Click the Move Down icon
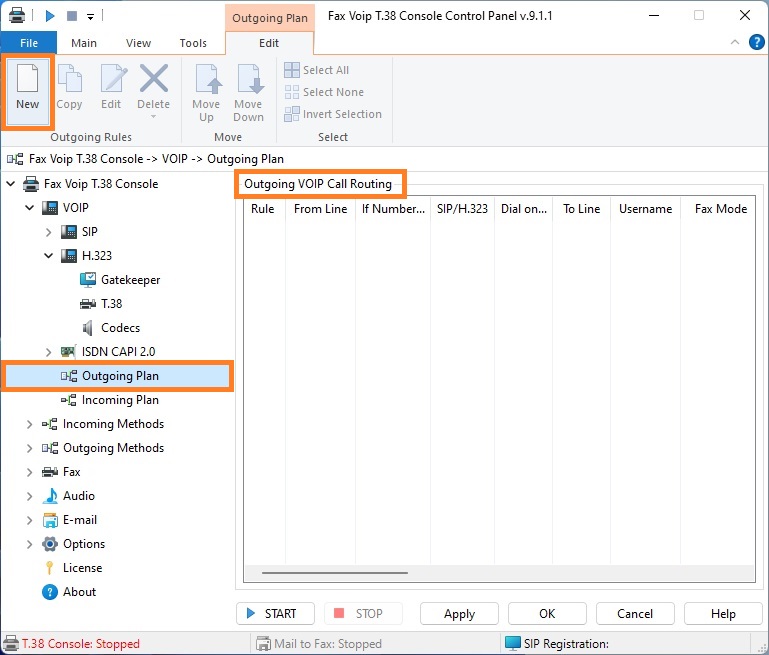Screen dimensions: 769x655 click(249, 78)
